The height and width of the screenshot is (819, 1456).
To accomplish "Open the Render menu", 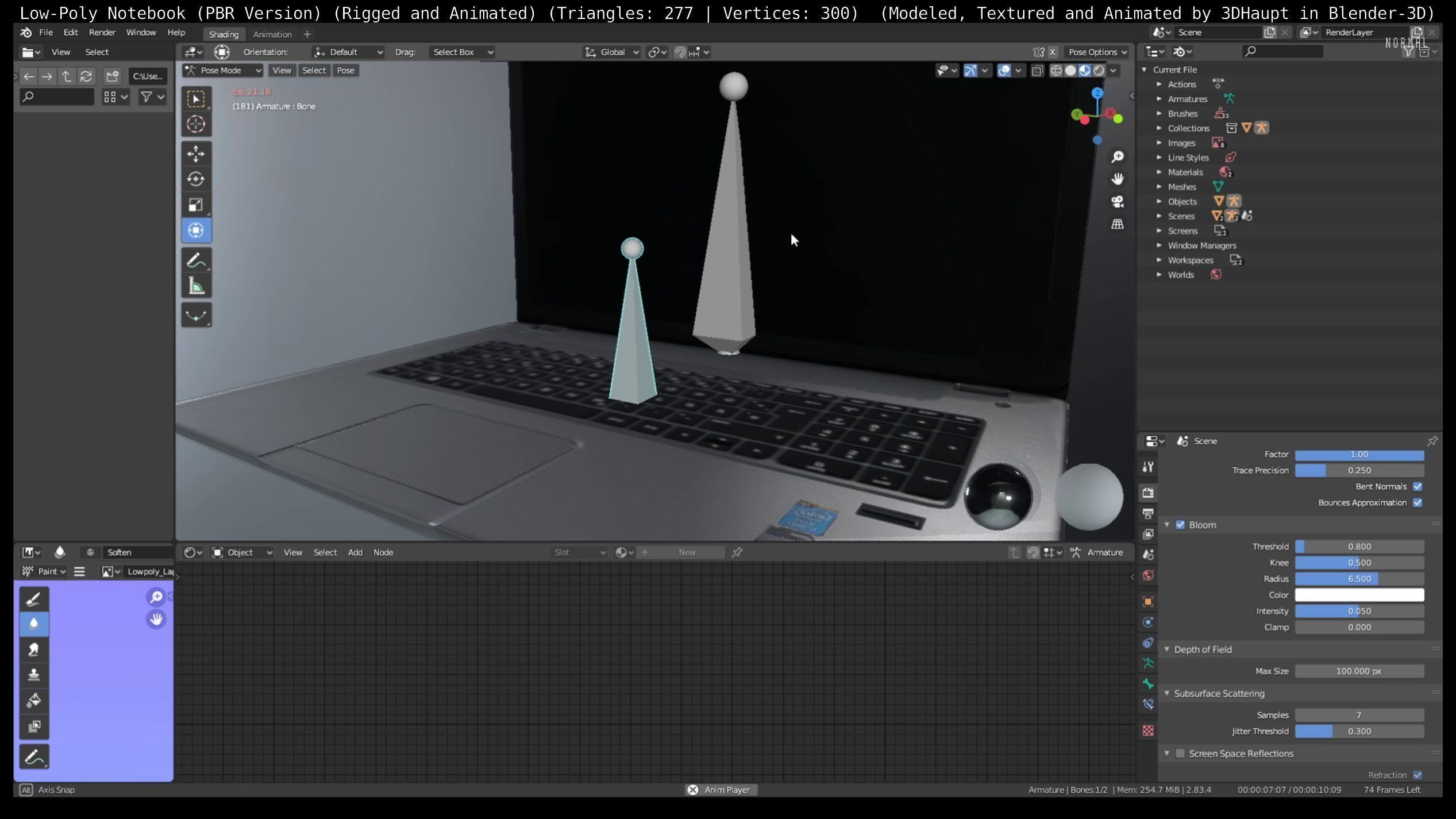I will 102,33.
